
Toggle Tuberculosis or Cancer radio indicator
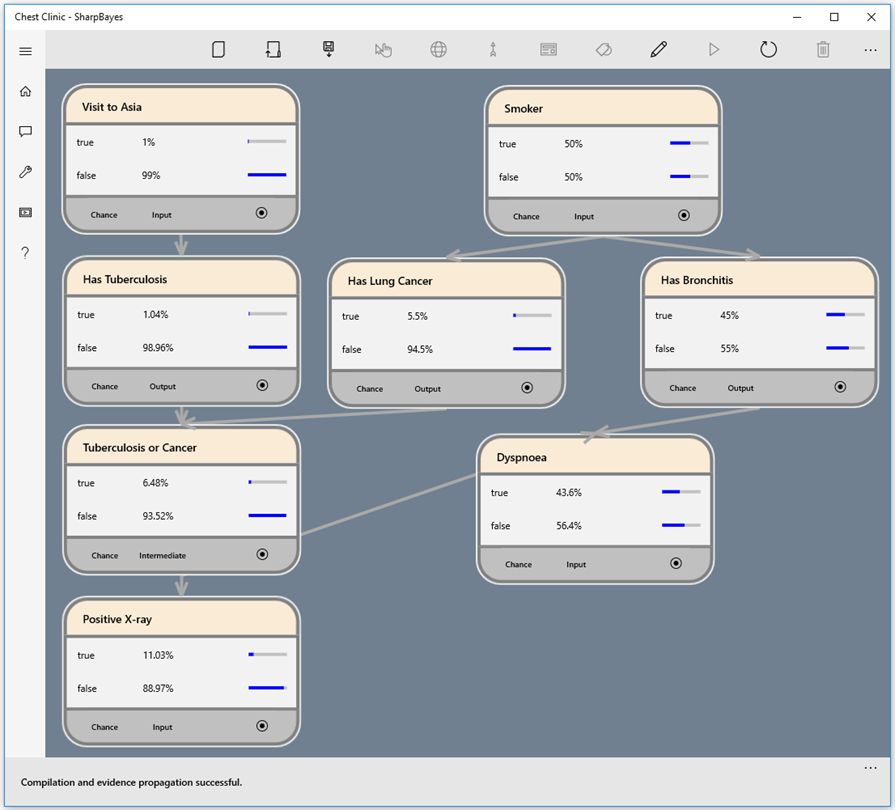(262, 554)
